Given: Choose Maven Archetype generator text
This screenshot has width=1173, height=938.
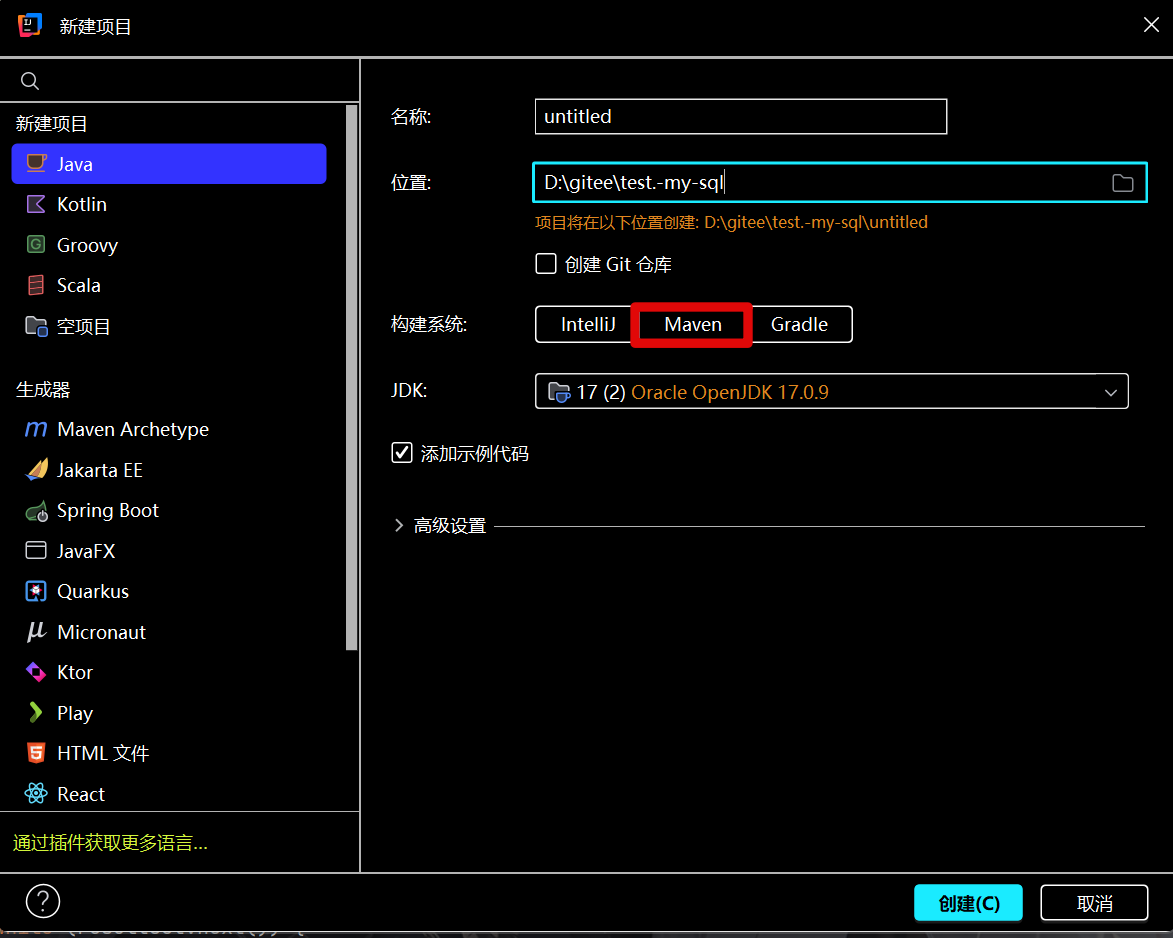Looking at the screenshot, I should (132, 429).
